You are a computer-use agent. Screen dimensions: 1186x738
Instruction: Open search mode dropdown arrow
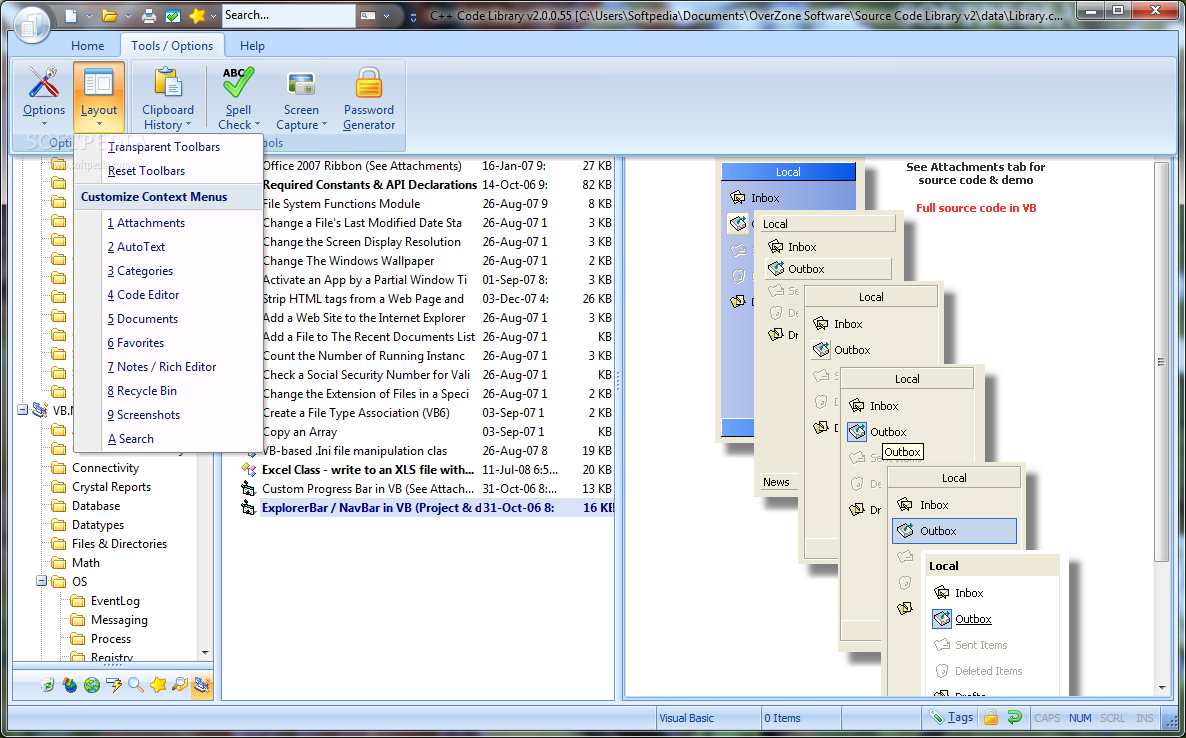click(387, 16)
